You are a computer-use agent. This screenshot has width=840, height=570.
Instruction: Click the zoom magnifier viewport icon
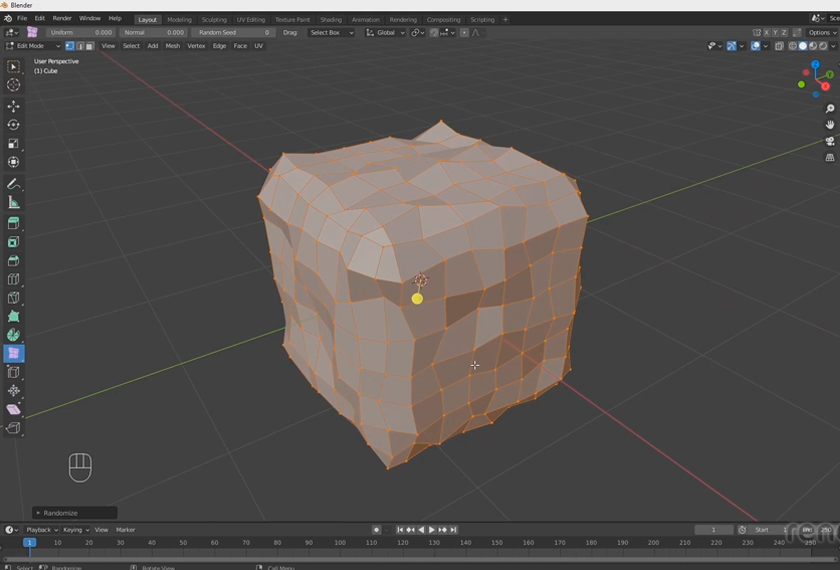pyautogui.click(x=830, y=109)
